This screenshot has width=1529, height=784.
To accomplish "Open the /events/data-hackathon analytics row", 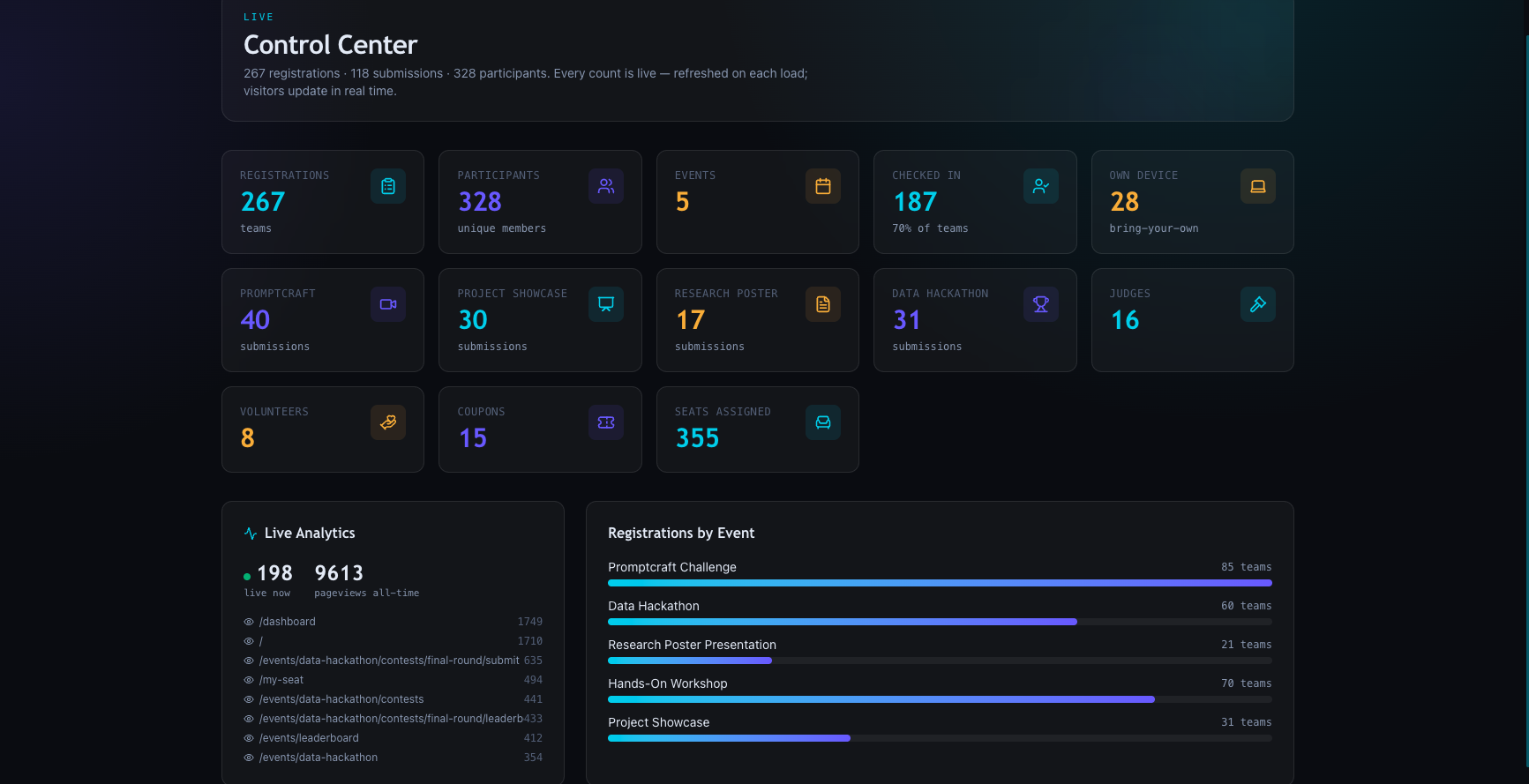I will (x=393, y=758).
